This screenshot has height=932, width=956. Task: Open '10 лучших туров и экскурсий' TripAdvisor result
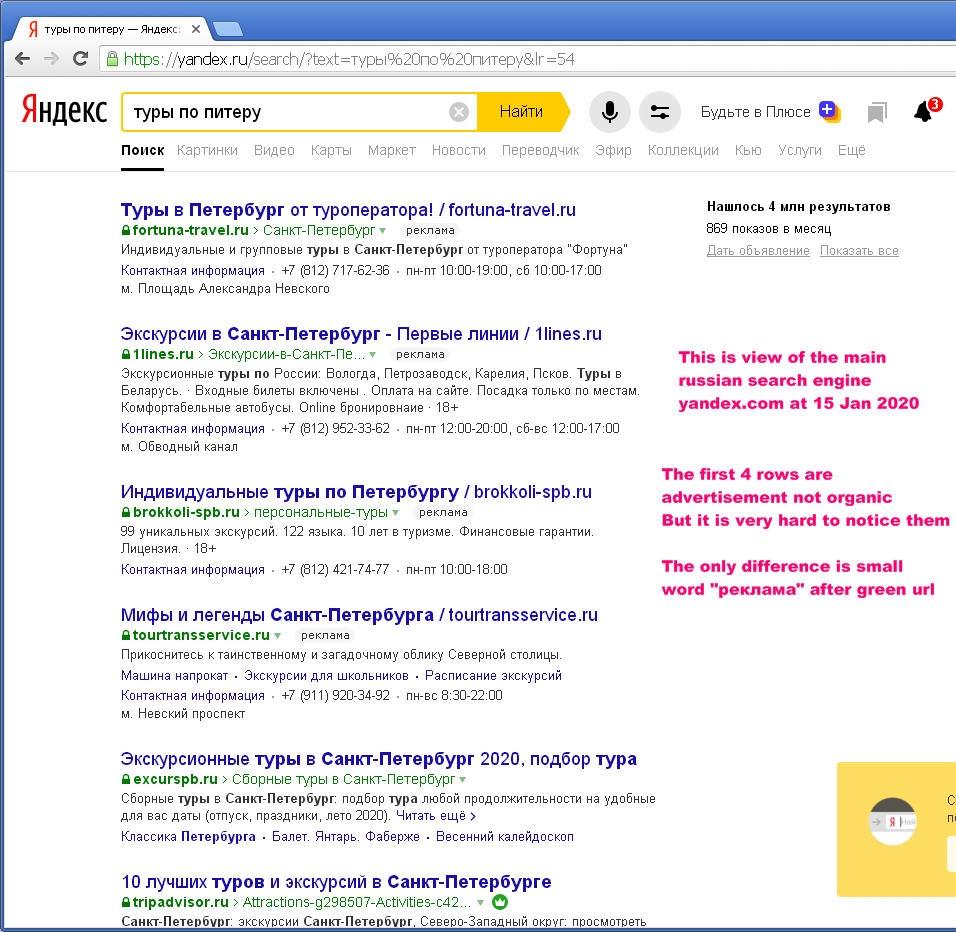pos(336,882)
